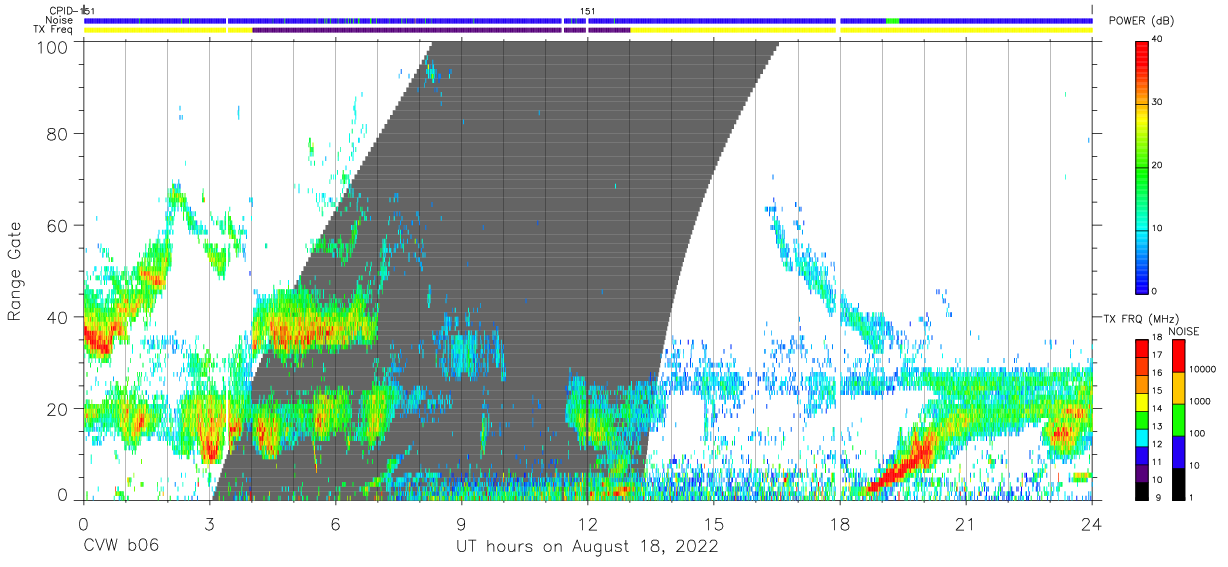Image resolution: width=1228 pixels, height=567 pixels.
Task: Click the "17" tick on TX FRQ scale
Action: coord(1159,356)
